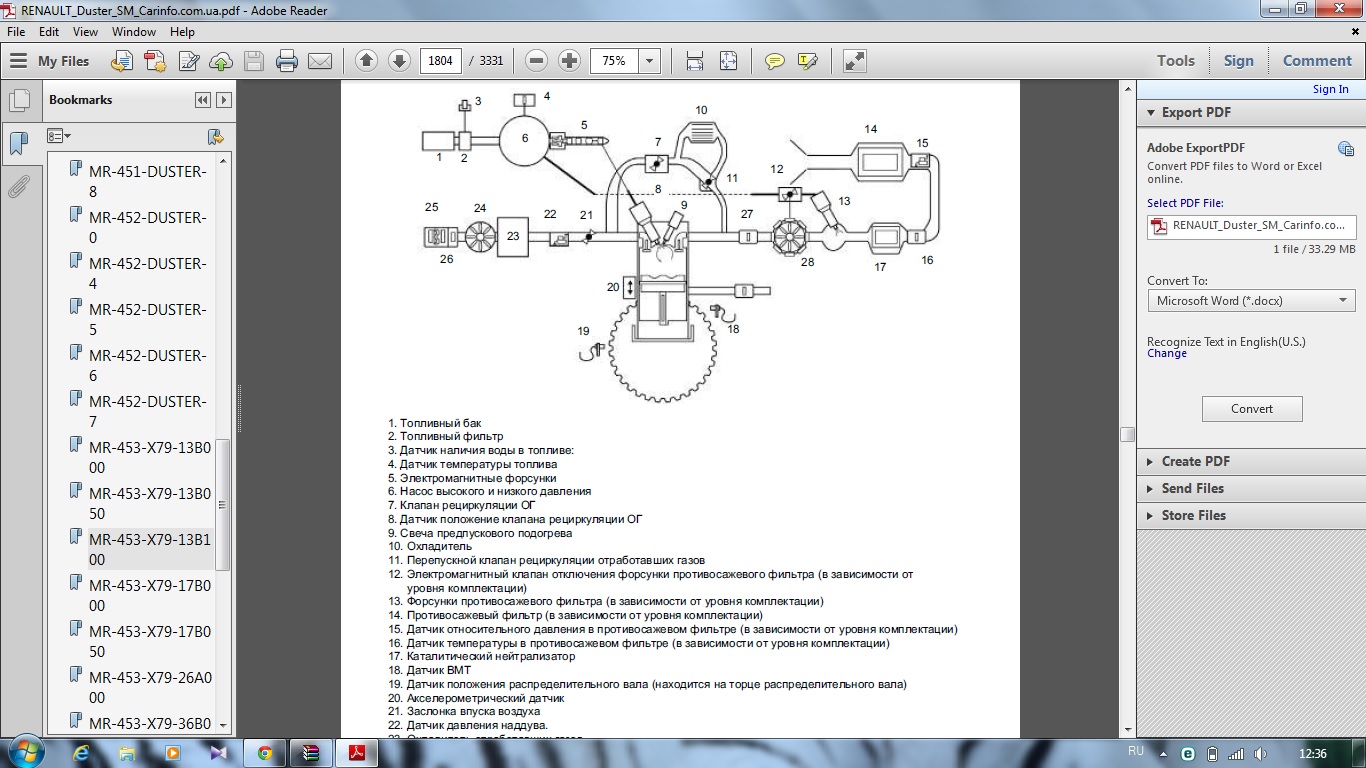Click the page number field showing 1804
Image resolution: width=1366 pixels, height=768 pixels.
click(x=440, y=61)
